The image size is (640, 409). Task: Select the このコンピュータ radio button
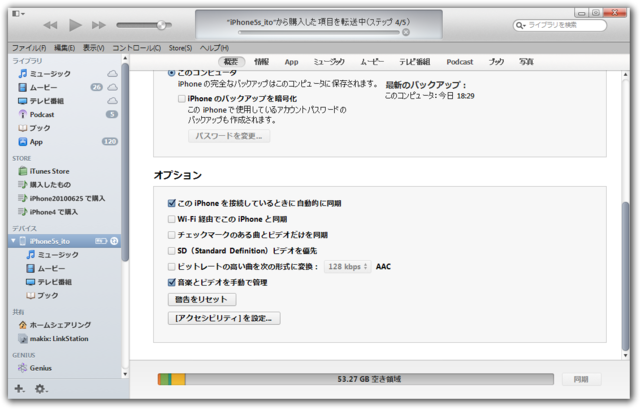tap(171, 73)
